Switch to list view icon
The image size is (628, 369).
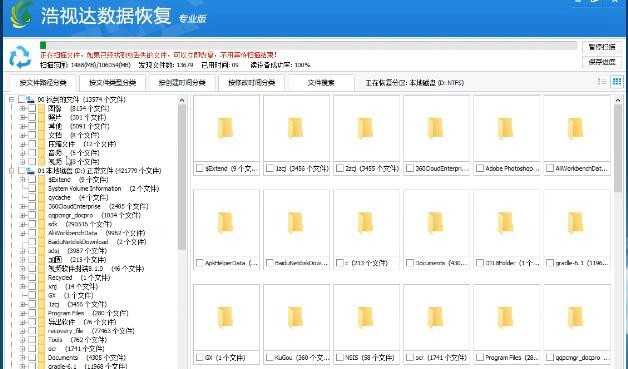click(602, 82)
